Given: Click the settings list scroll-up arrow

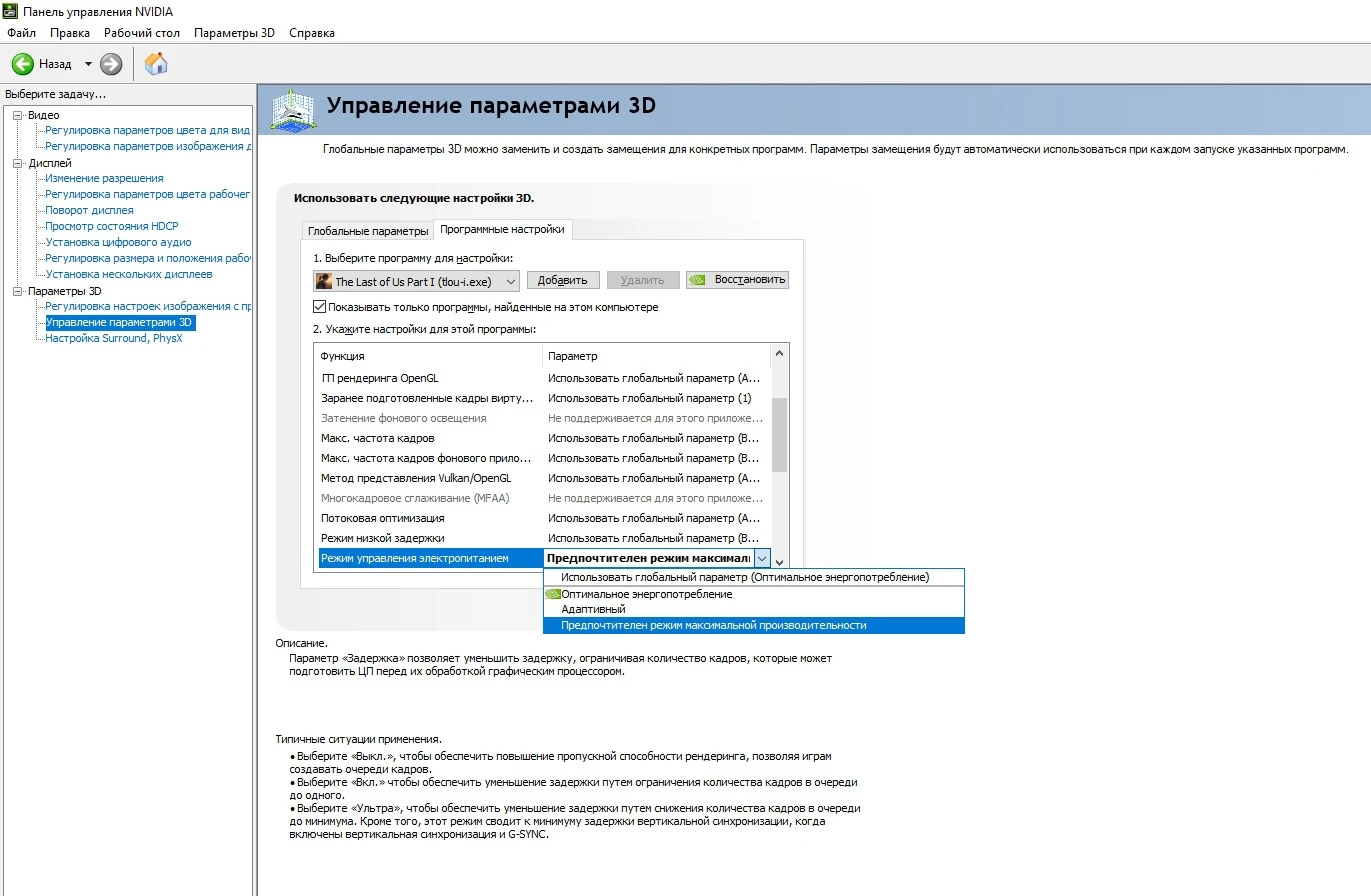Looking at the screenshot, I should (780, 354).
